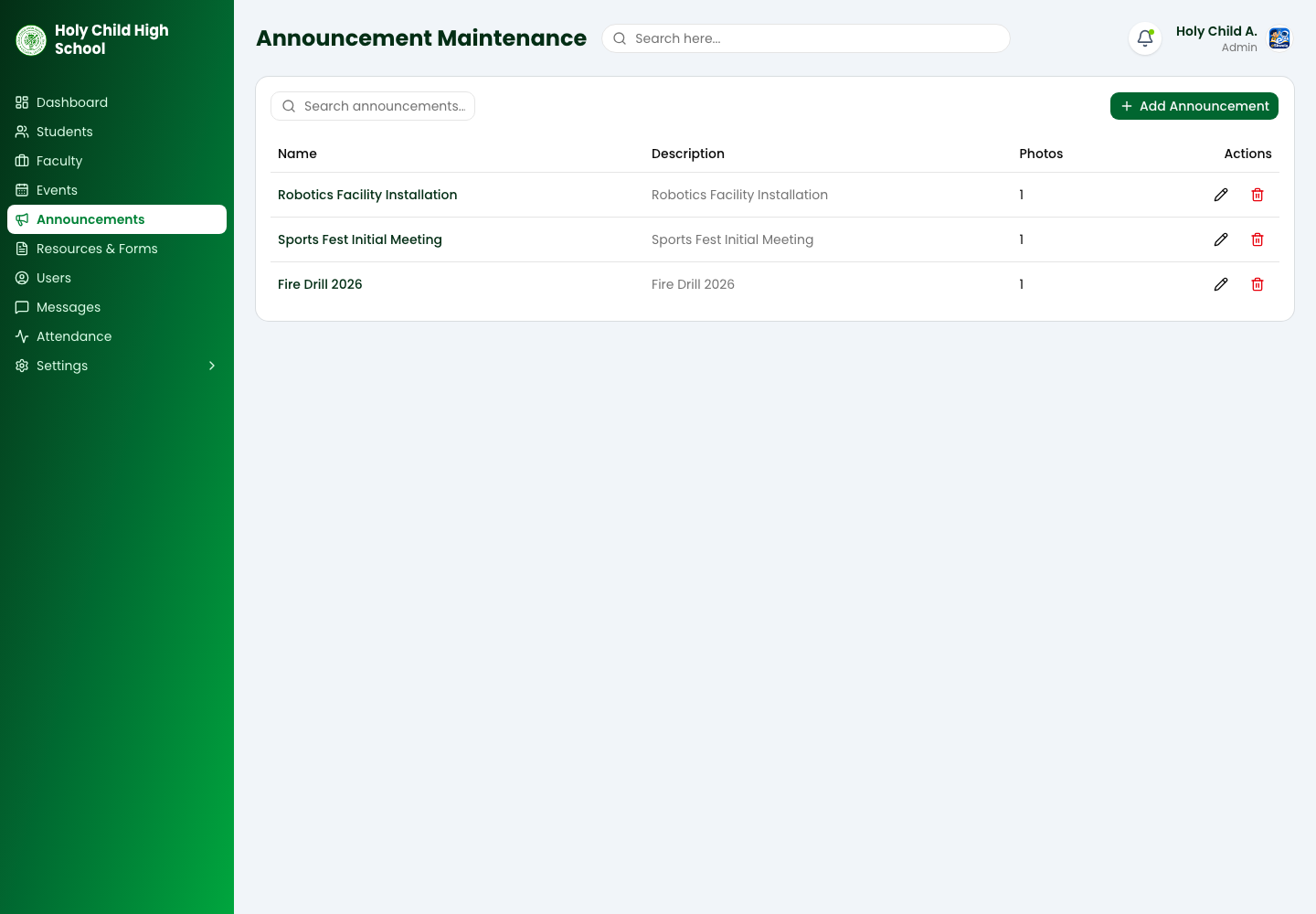Open the Faculty section
1316x914 pixels.
117,161
